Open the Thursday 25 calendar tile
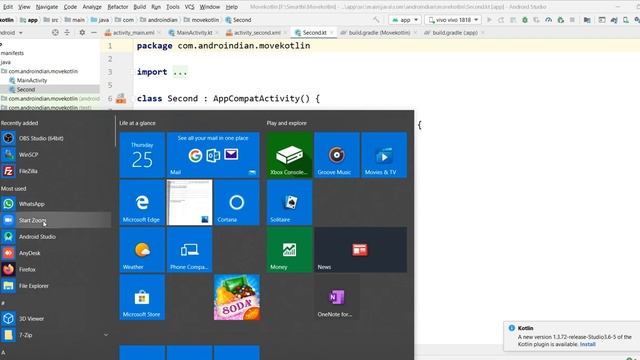The height and width of the screenshot is (360, 640). tap(142, 155)
